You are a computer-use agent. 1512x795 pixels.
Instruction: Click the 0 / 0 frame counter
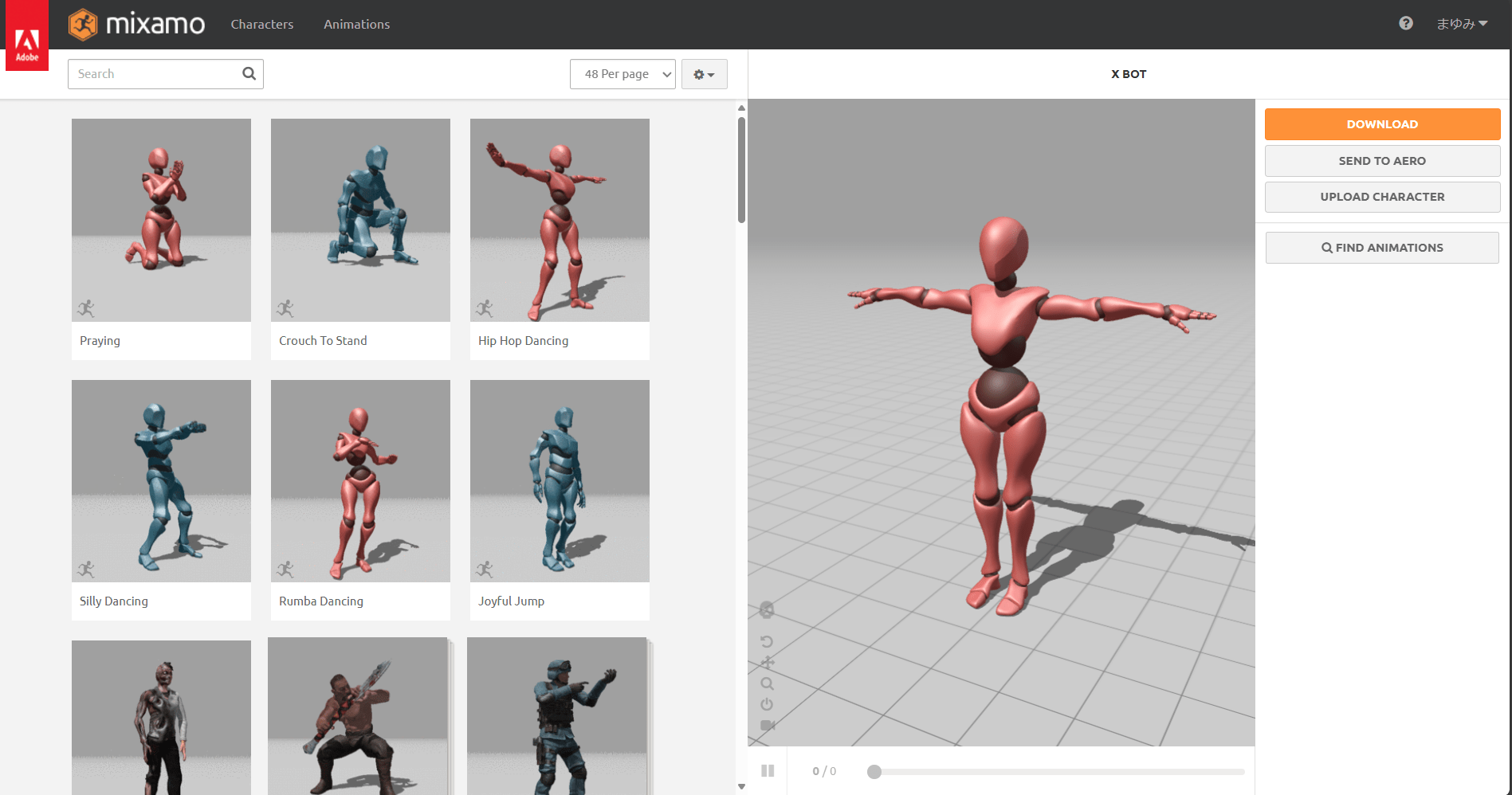point(824,771)
